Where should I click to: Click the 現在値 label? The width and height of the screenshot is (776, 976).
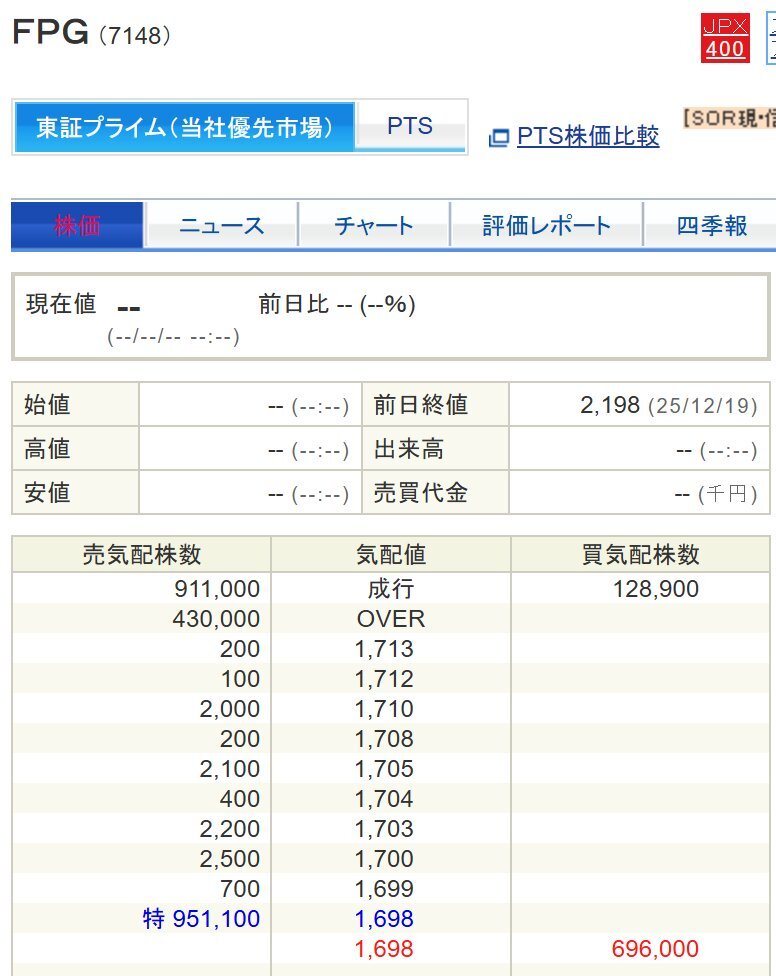pos(61,304)
